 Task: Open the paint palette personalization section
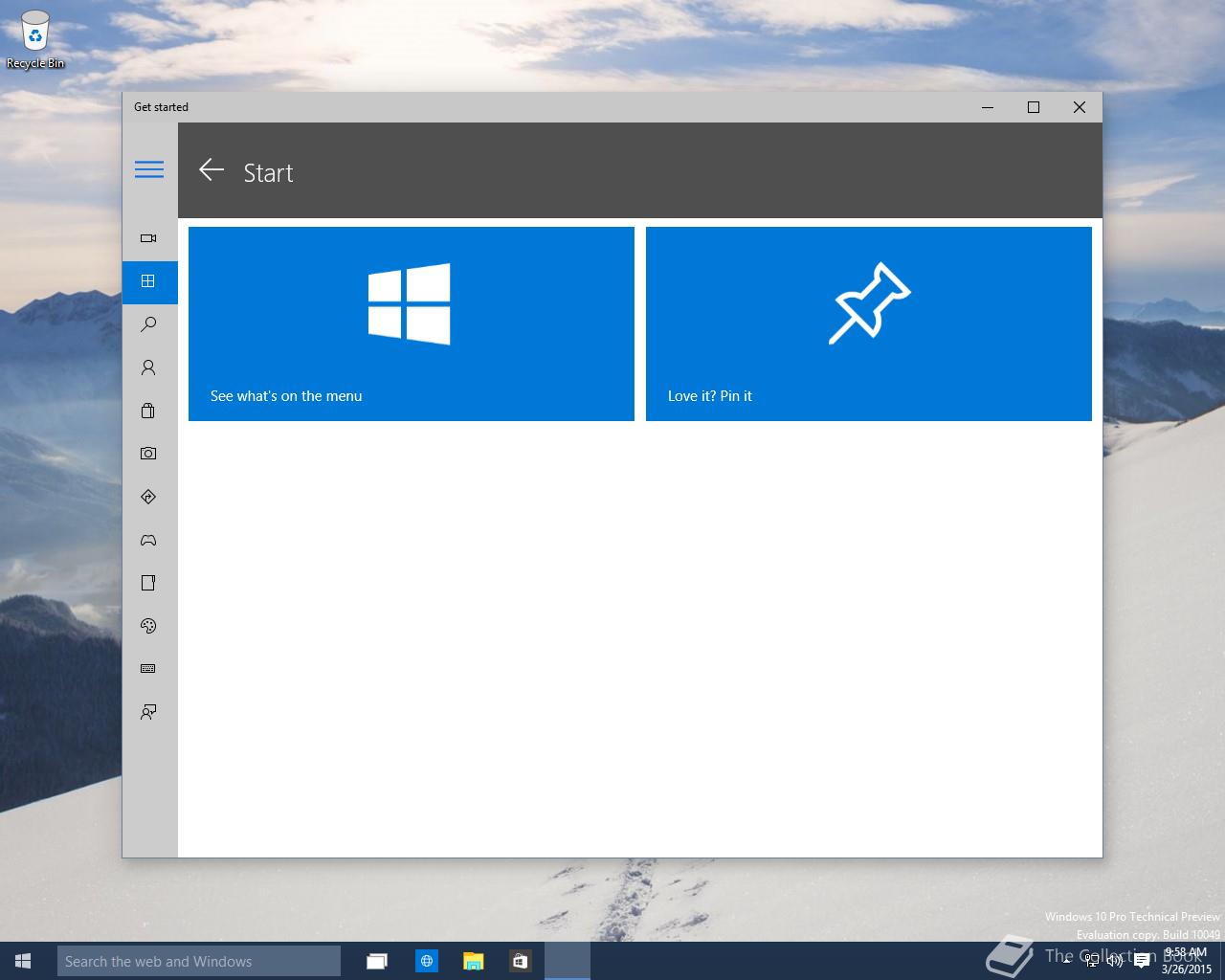(x=148, y=626)
